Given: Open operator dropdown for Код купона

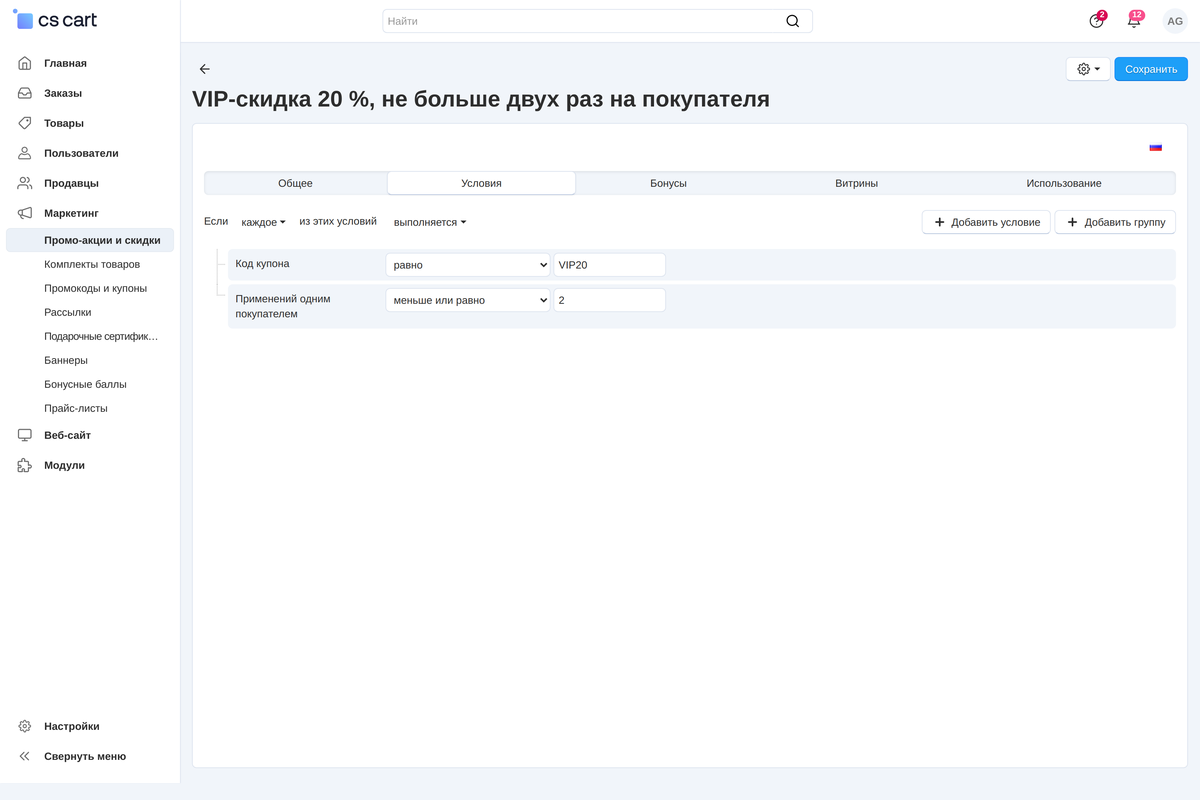Looking at the screenshot, I should [468, 265].
